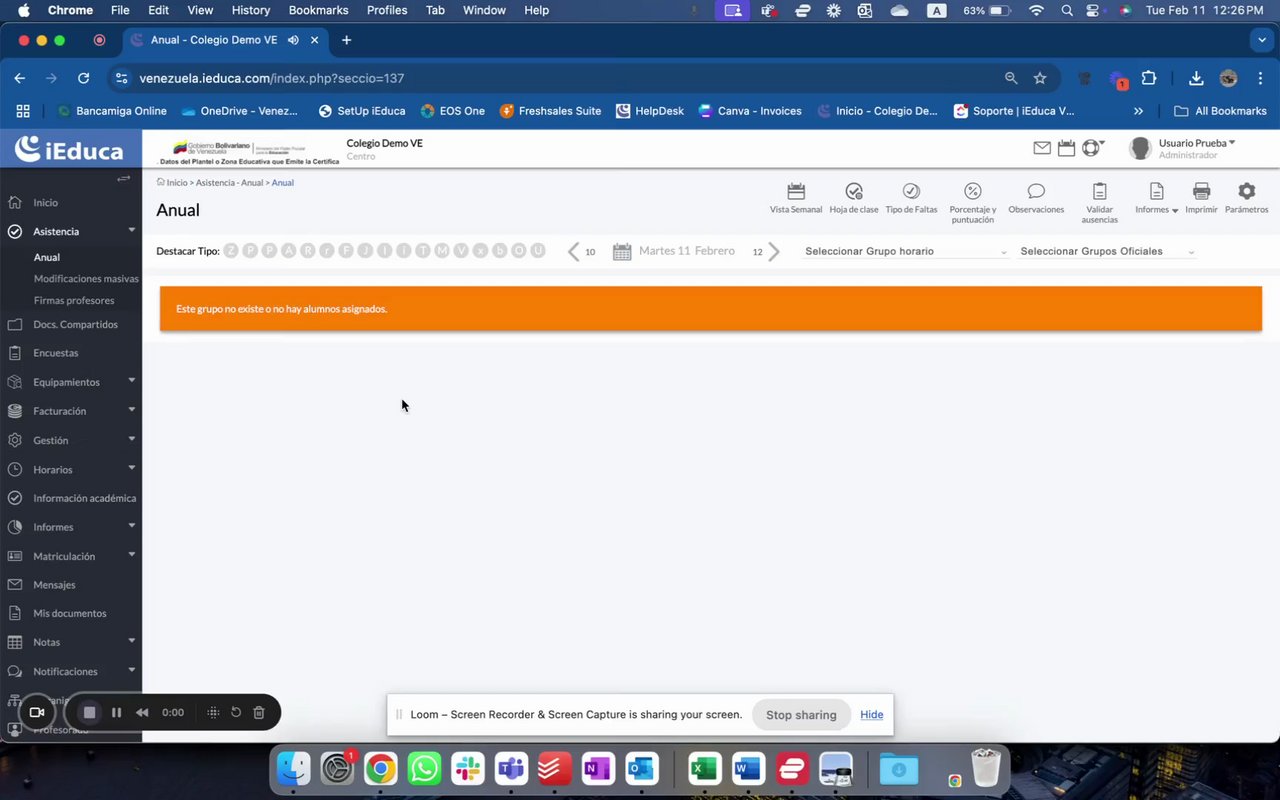
Task: Open the help lifebuoy icon in header
Action: click(x=1091, y=148)
